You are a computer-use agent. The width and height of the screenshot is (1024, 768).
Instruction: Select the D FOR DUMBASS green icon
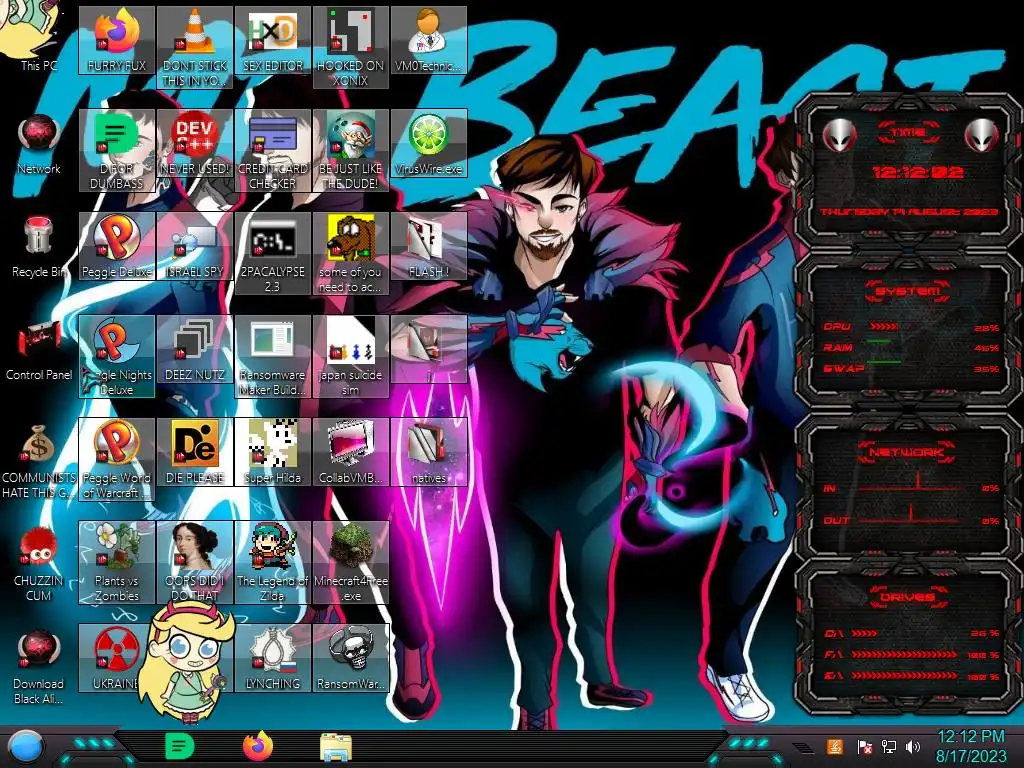(117, 150)
